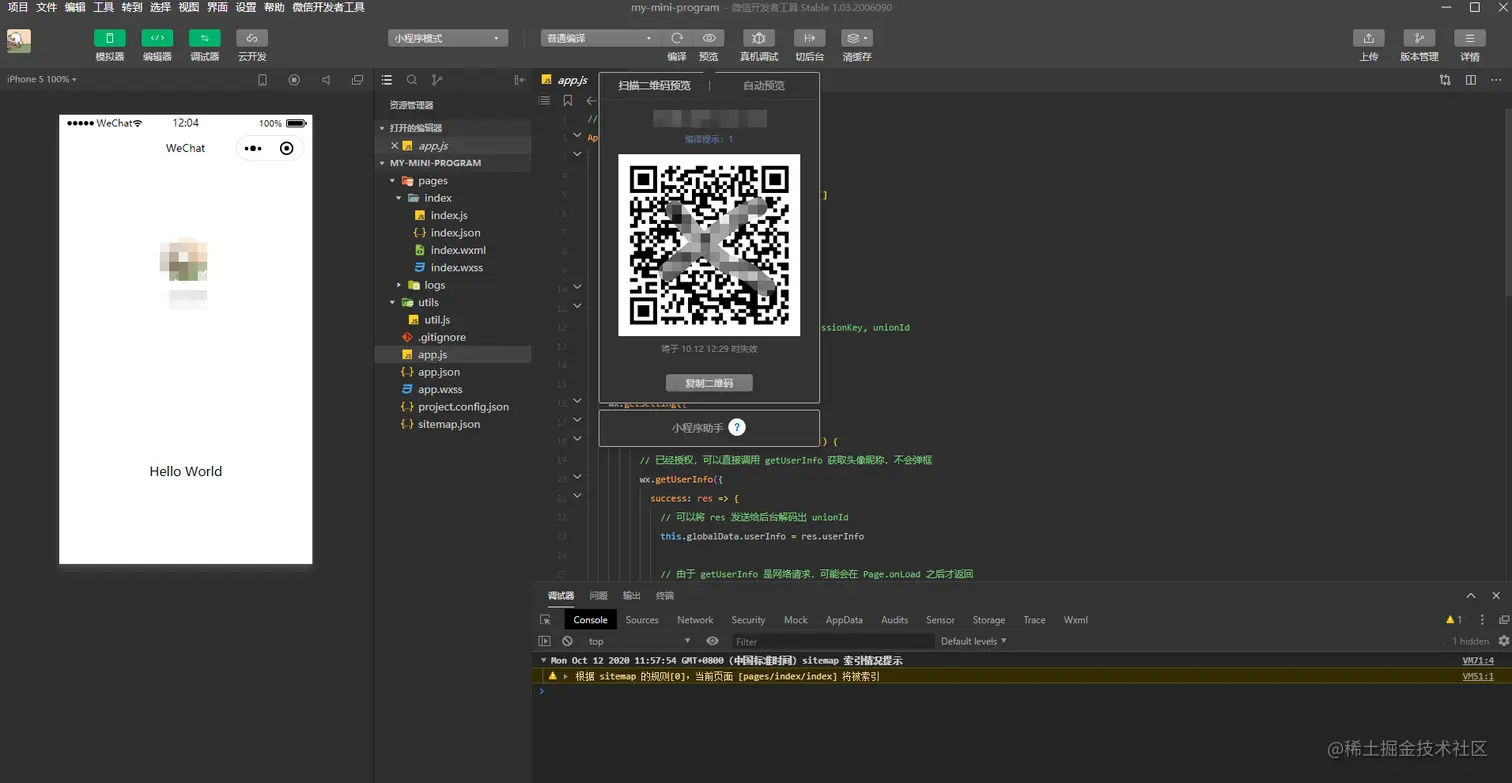1512x783 pixels.
Task: Close app.js in open editors list
Action: (394, 146)
